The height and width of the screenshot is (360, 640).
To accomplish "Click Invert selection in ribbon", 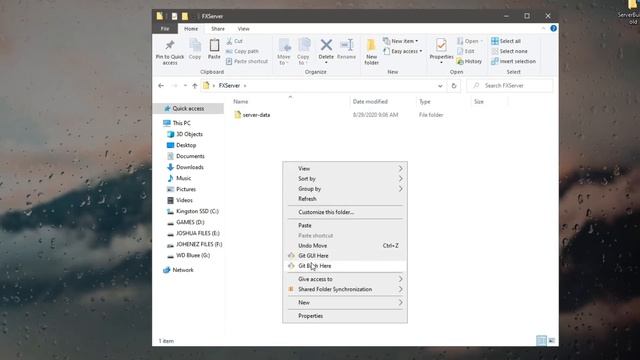I will pyautogui.click(x=513, y=61).
